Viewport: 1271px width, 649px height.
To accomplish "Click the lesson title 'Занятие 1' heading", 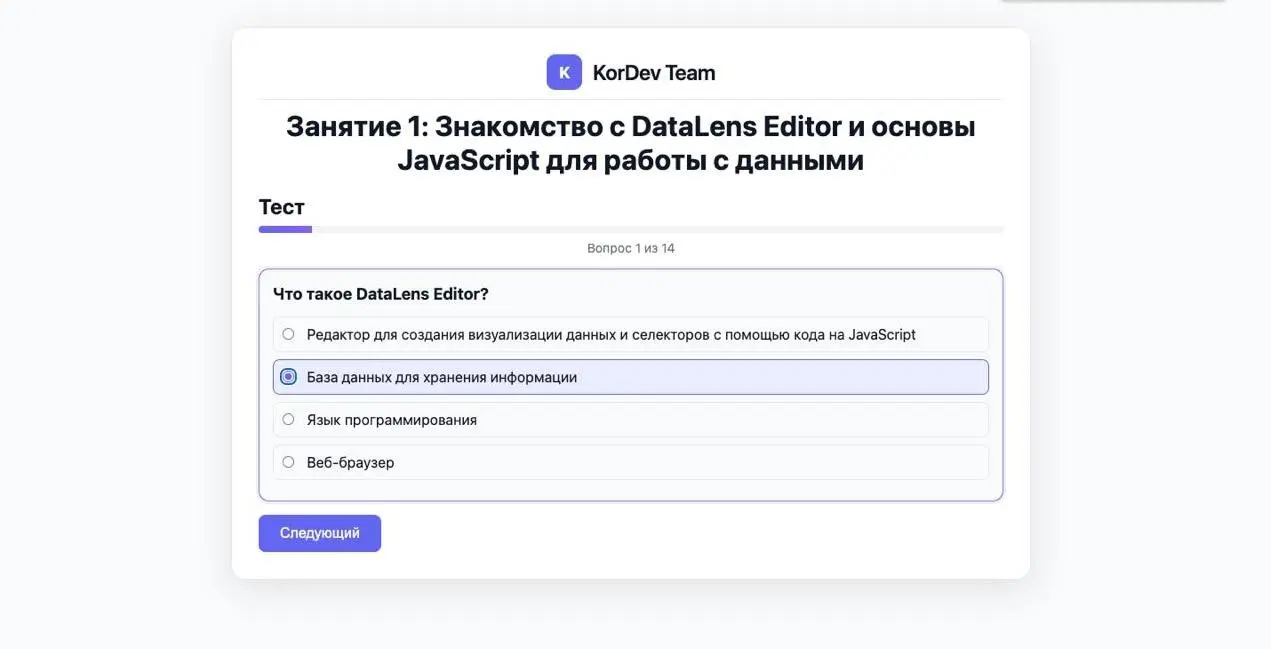I will (631, 143).
